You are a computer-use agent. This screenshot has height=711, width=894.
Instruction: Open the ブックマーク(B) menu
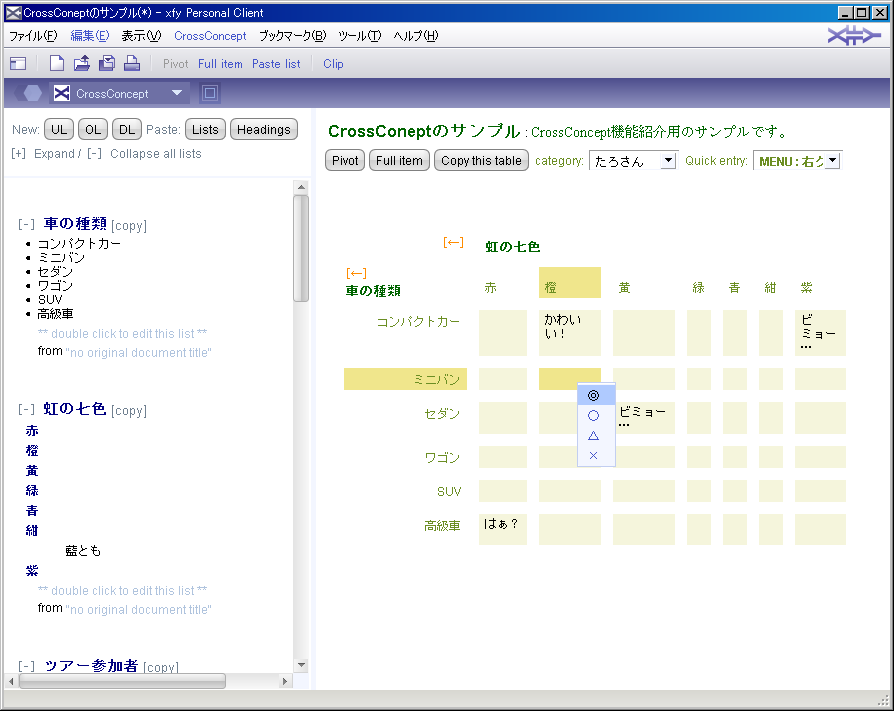(292, 36)
